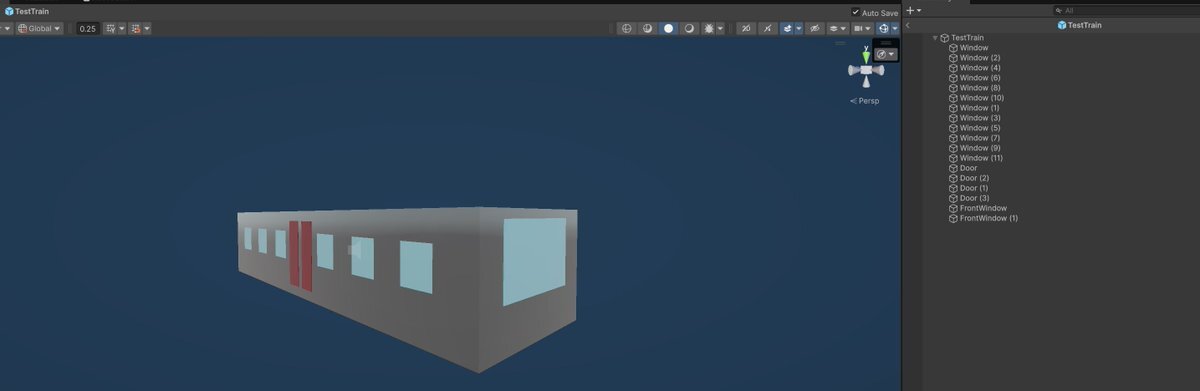
Task: Select FrontWindow (1) object
Action: click(988, 218)
